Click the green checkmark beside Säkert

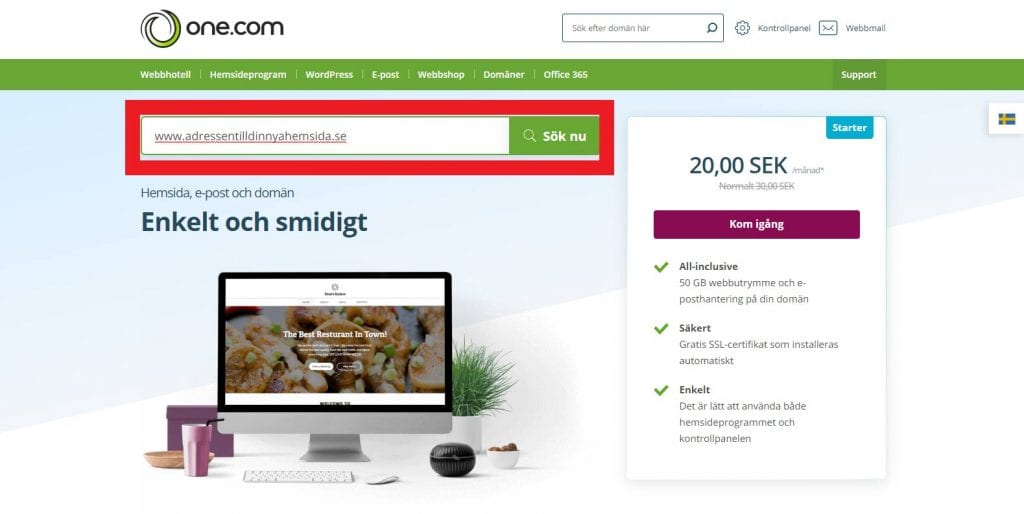pyautogui.click(x=661, y=328)
